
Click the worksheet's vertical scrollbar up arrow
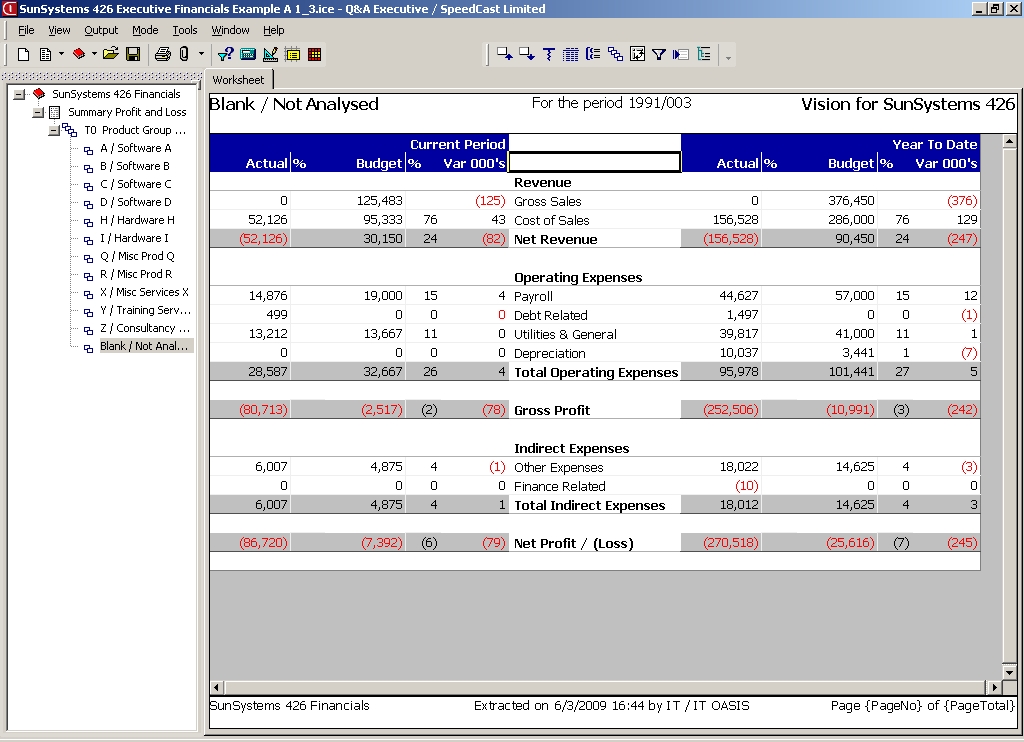[1009, 141]
